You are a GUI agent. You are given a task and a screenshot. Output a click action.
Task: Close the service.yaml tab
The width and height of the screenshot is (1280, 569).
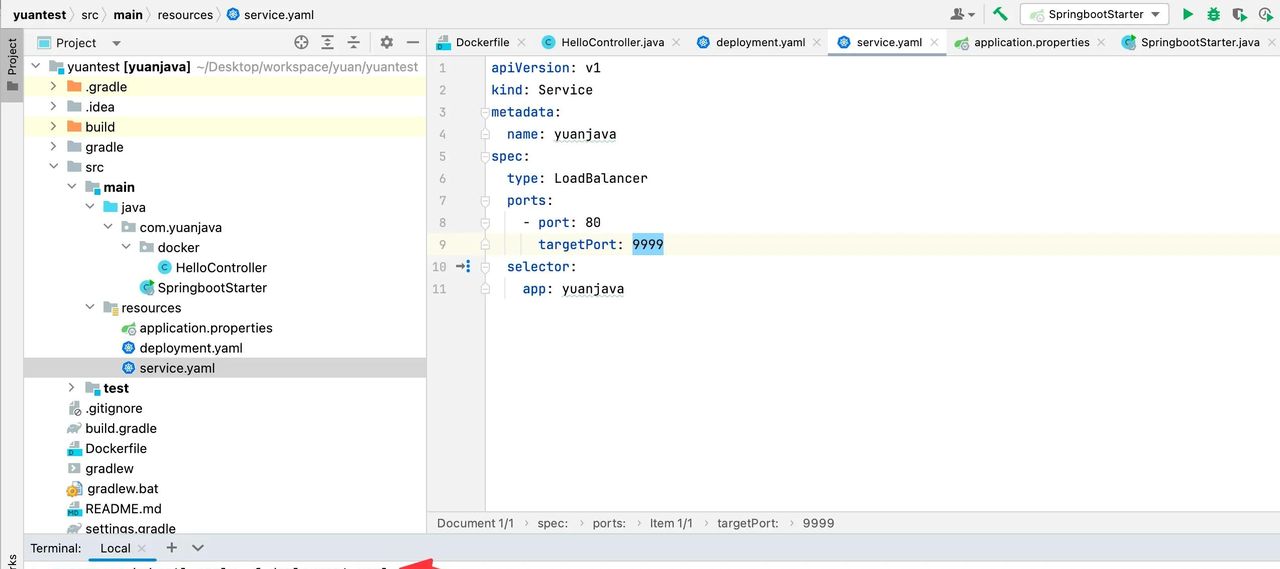[935, 43]
